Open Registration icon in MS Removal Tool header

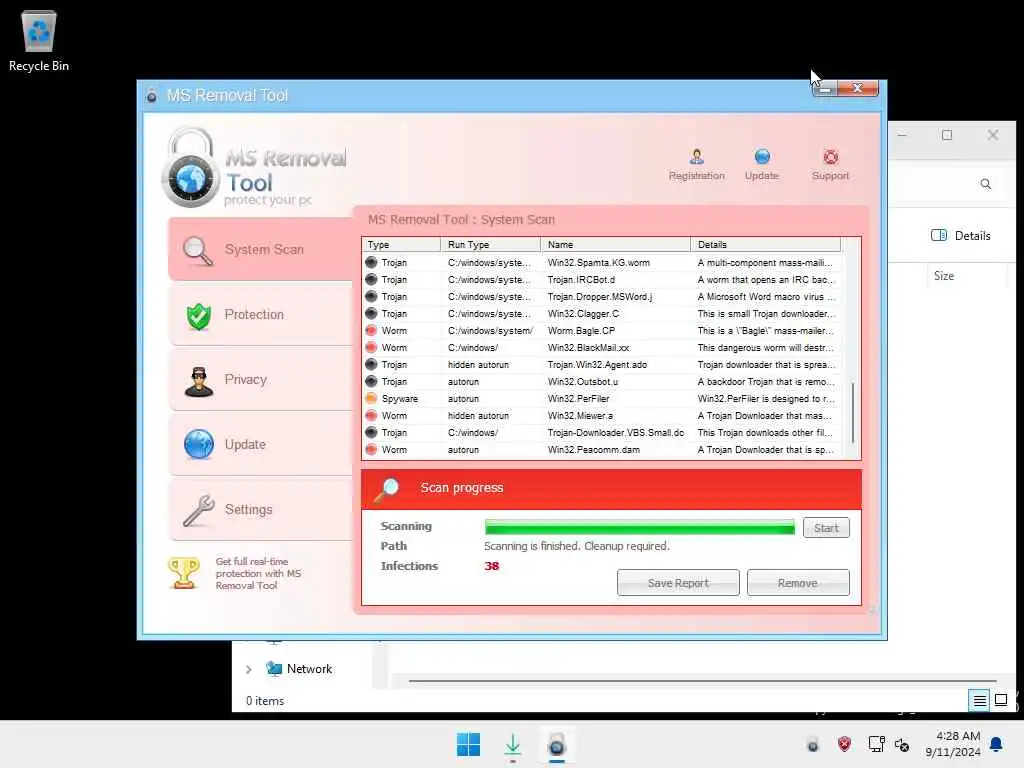696,164
